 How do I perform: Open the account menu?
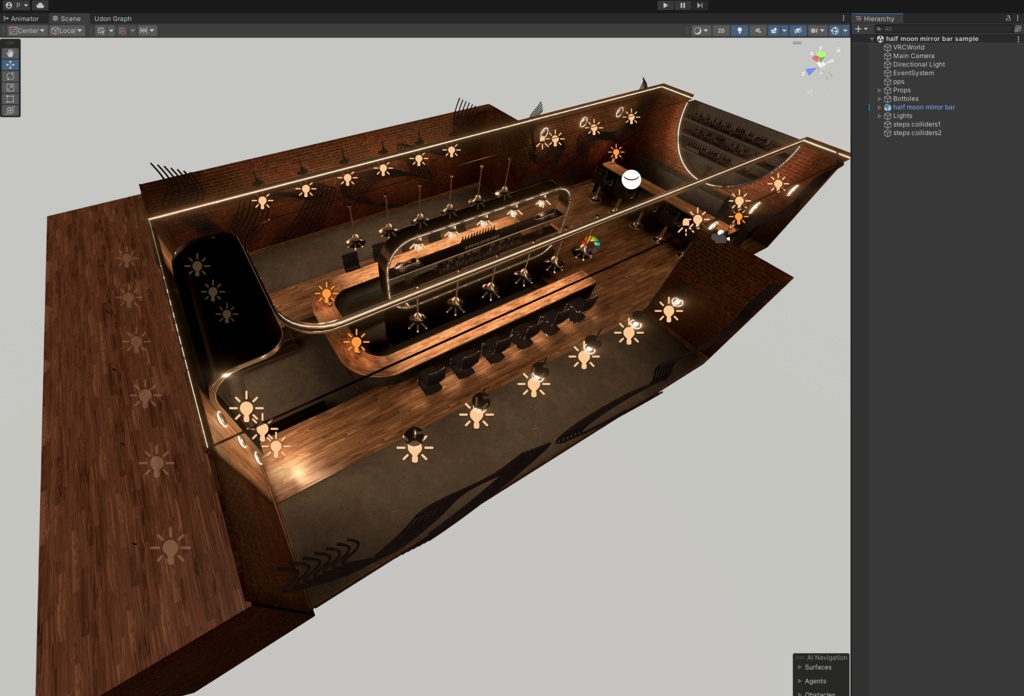coord(16,5)
